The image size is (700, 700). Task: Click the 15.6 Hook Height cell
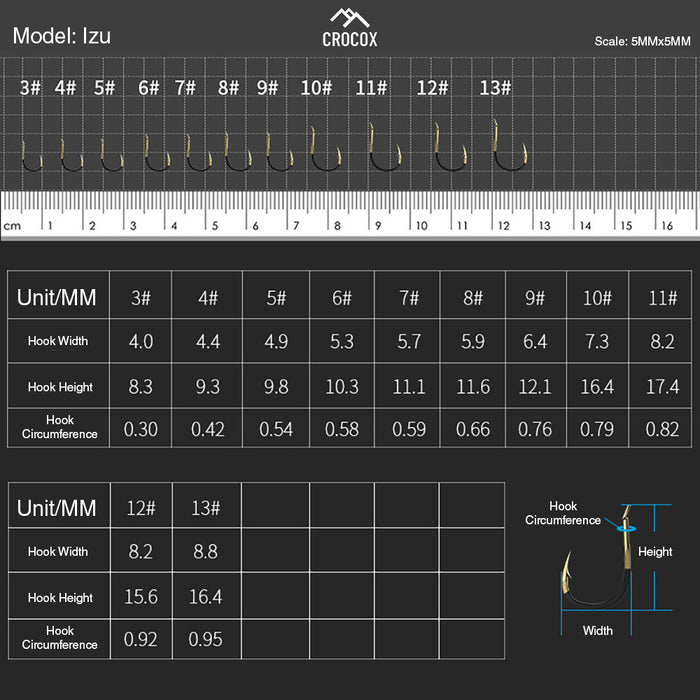(x=141, y=596)
